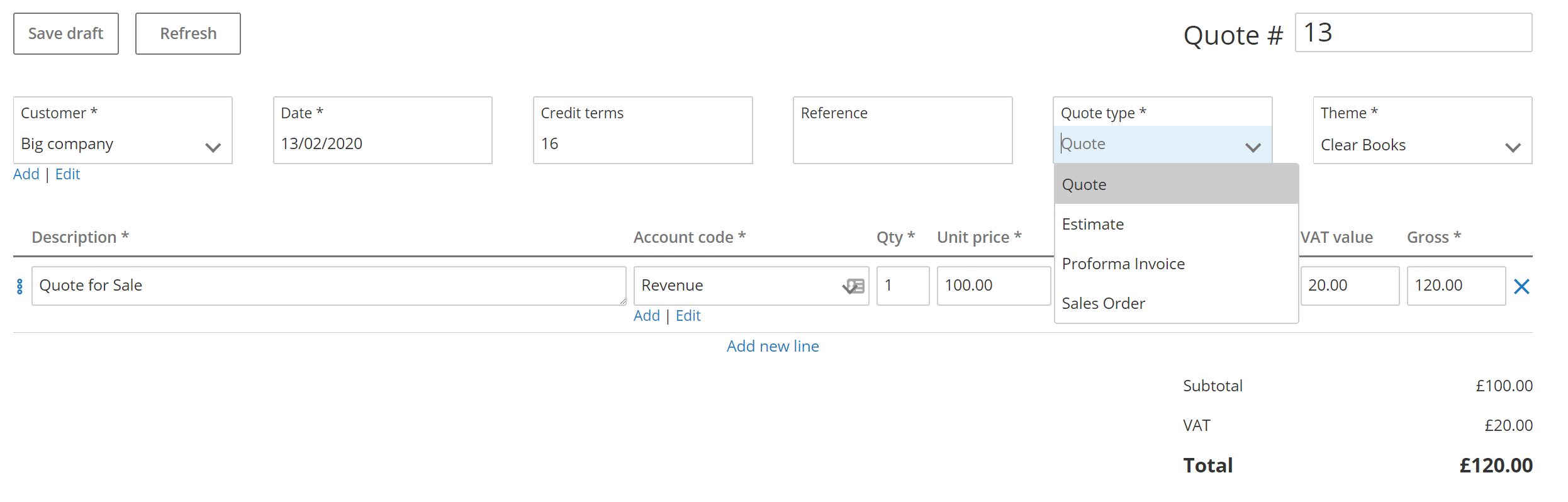Pick Sales Order option
1568x502 pixels.
click(1103, 303)
